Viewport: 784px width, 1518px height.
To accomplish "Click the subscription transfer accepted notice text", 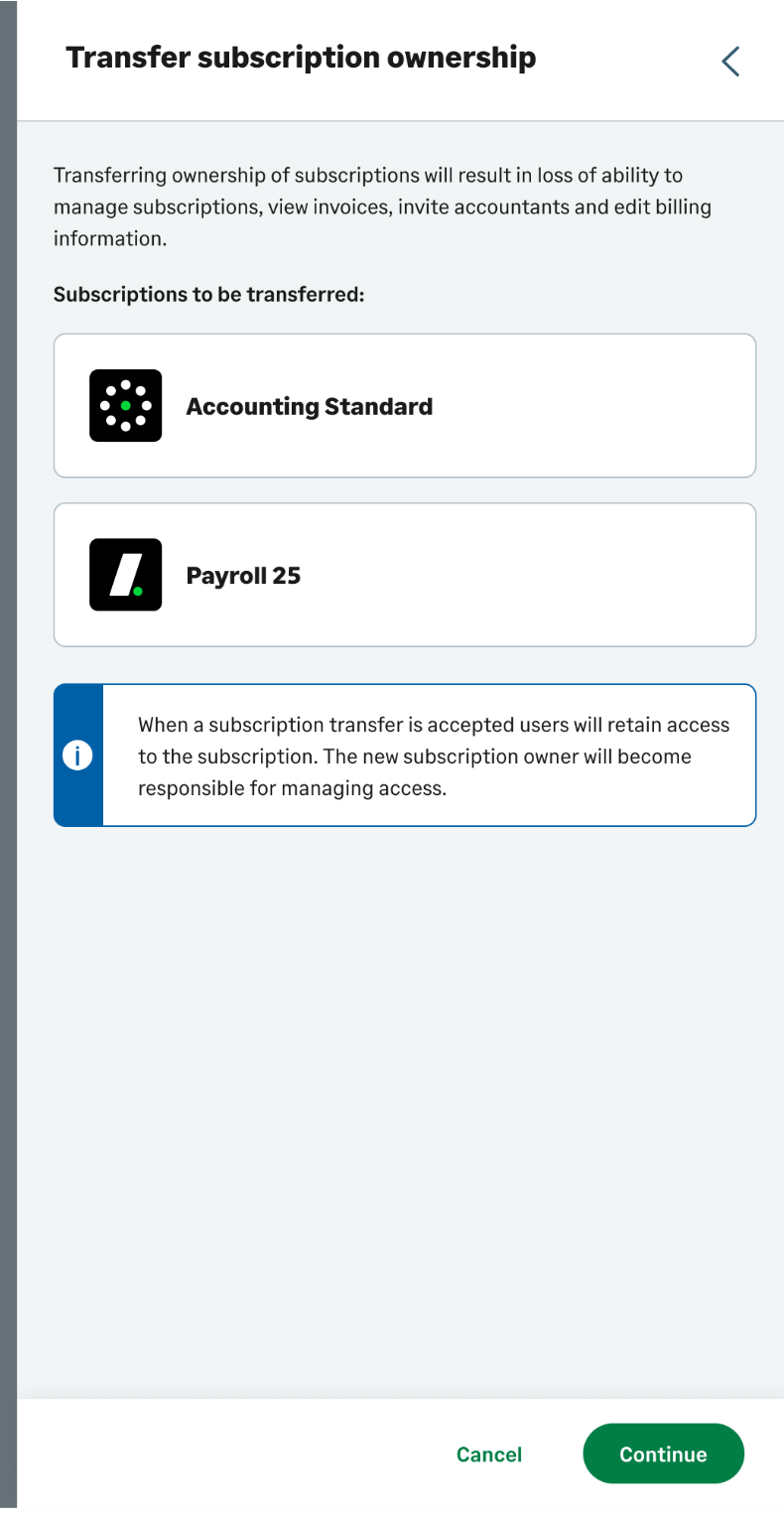I will 434,756.
